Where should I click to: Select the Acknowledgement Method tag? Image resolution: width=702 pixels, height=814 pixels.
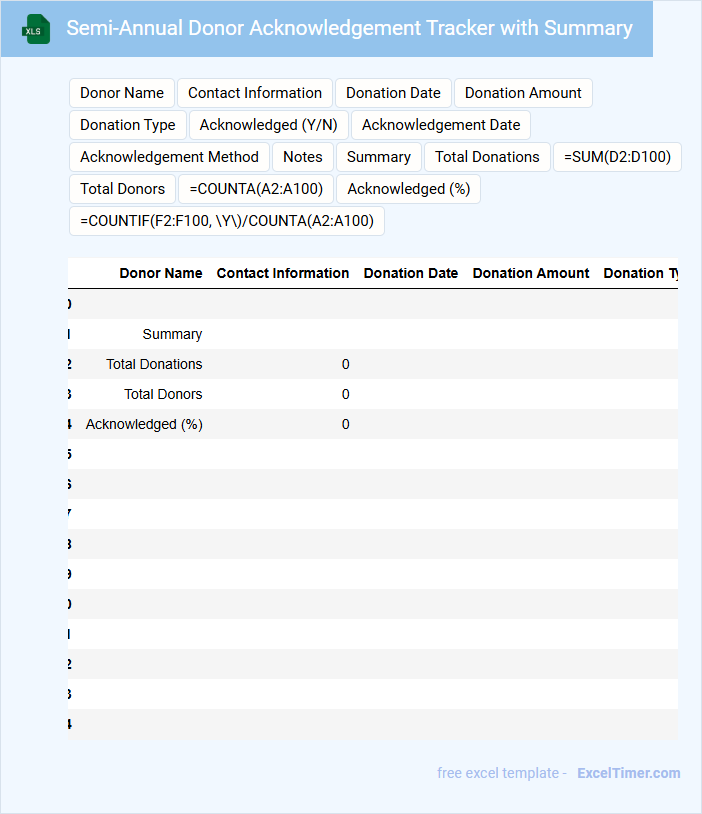click(169, 157)
